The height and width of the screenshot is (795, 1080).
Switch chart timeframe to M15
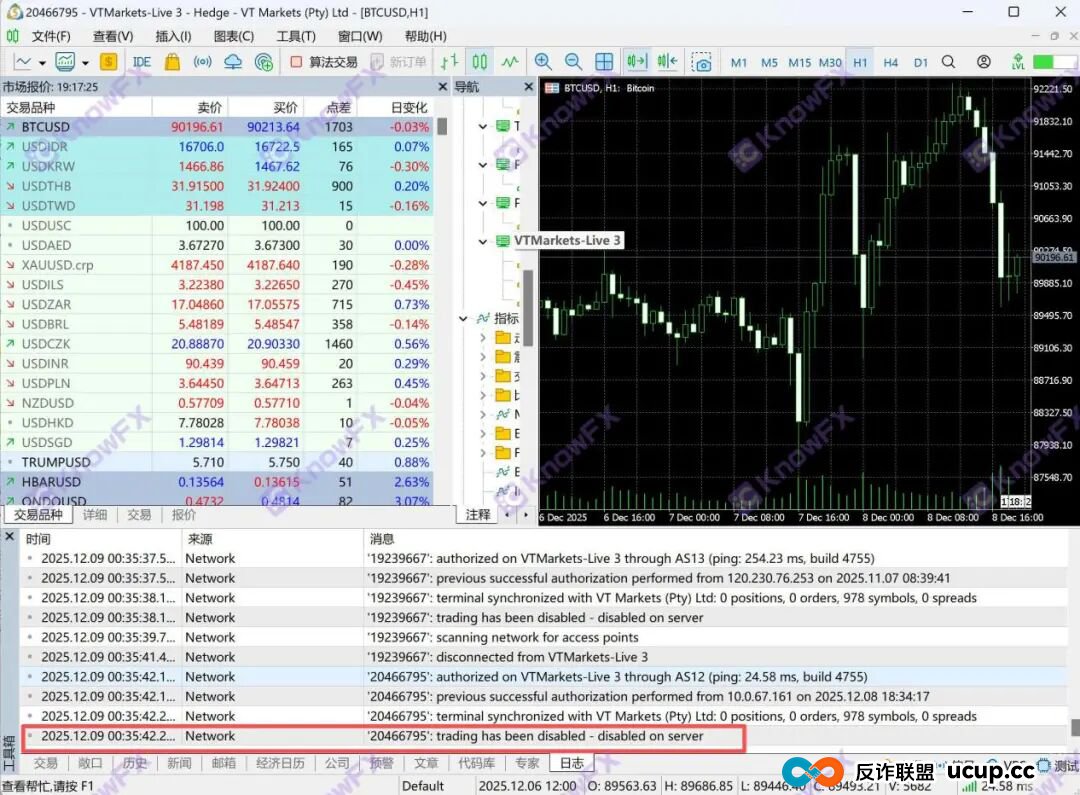coord(800,62)
